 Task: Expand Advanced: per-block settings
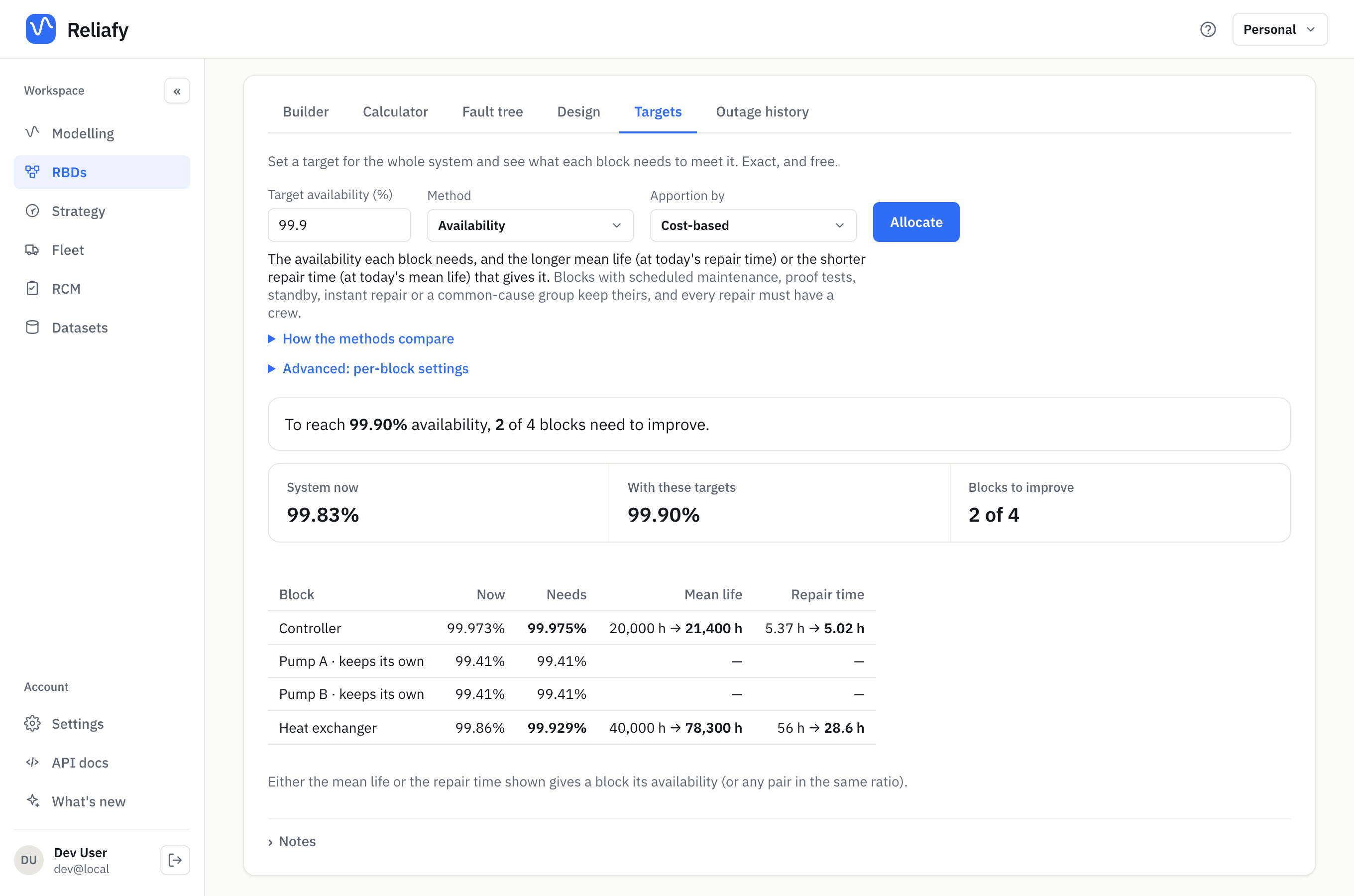point(368,368)
